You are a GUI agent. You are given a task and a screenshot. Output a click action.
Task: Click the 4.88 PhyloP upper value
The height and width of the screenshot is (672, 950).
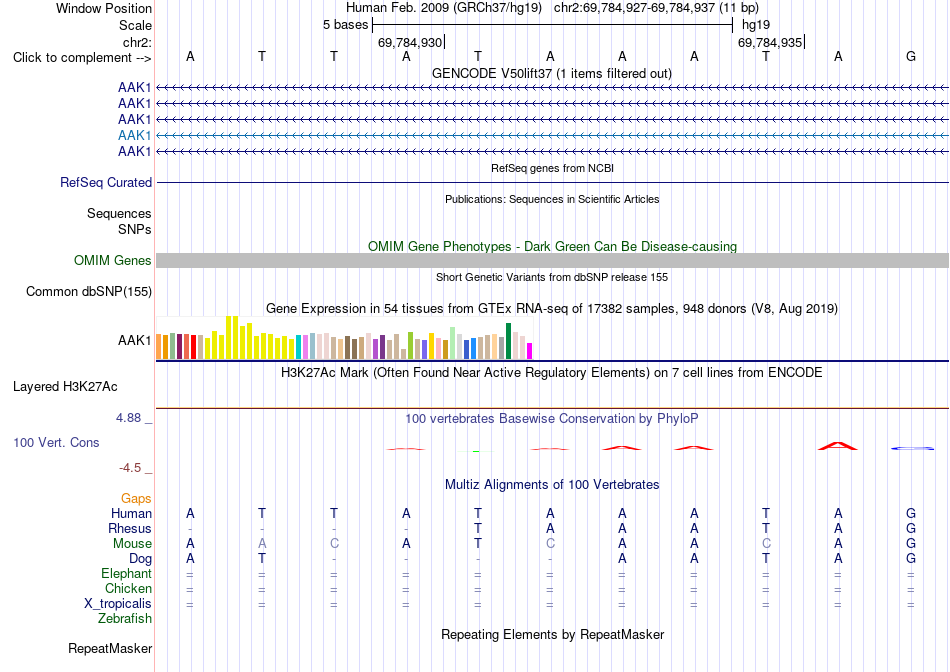tap(128, 418)
